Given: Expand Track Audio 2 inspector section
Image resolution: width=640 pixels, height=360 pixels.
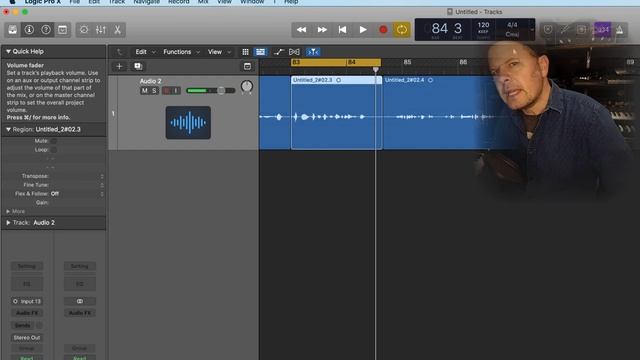Looking at the screenshot, I should pos(8,223).
